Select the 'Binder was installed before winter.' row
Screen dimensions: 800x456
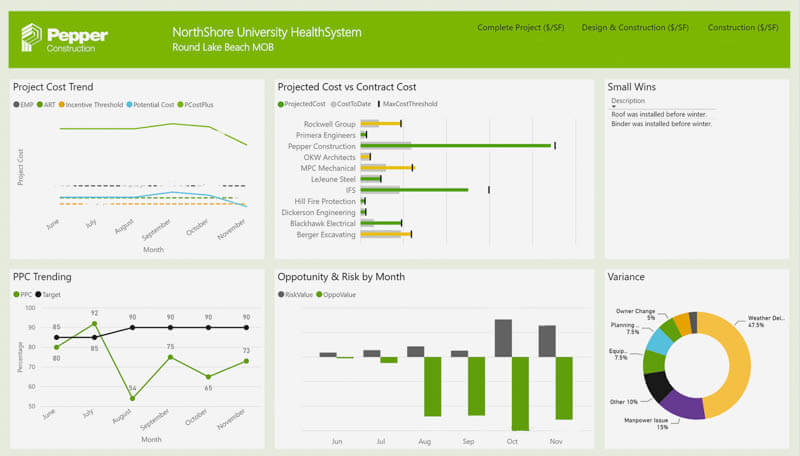point(661,124)
